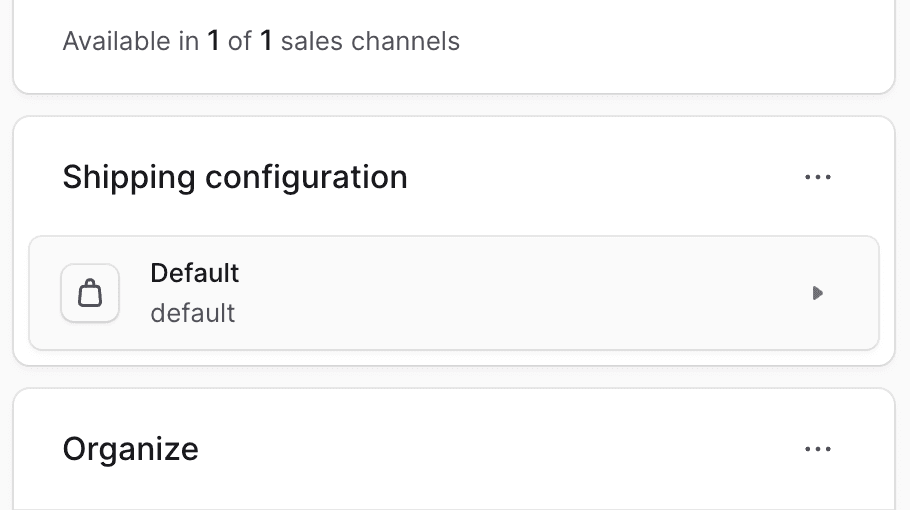
Task: Click the word "sales" in the top card
Action: point(309,42)
